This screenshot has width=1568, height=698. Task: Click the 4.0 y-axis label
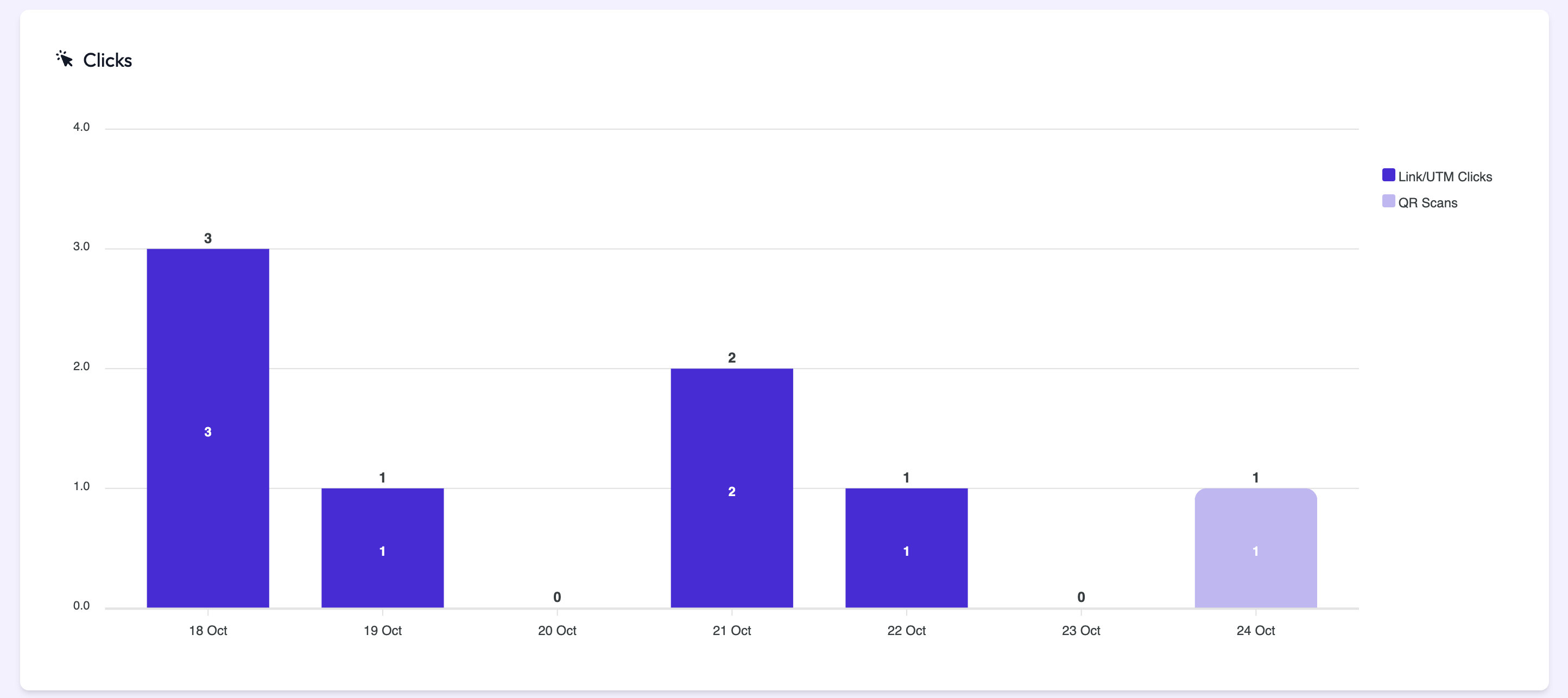[81, 126]
